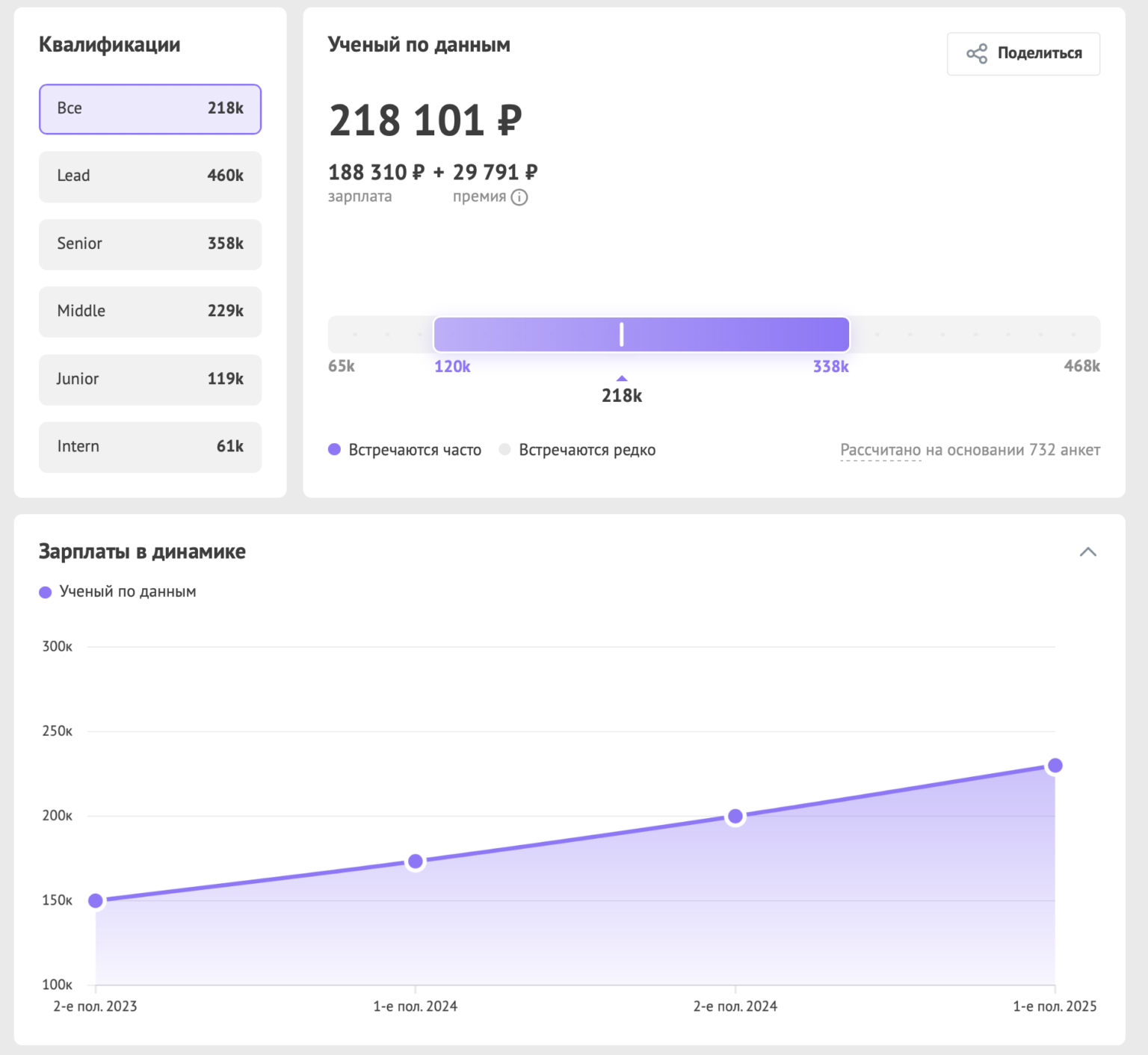Click the Встречаются часто legend dot
Screen dimensions: 1148x1055
pos(335,450)
